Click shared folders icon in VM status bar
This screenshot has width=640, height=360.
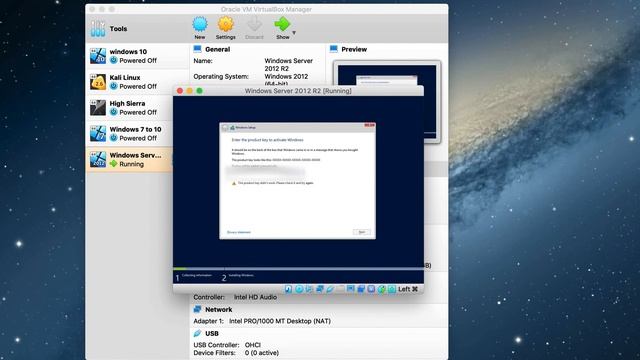click(340, 289)
